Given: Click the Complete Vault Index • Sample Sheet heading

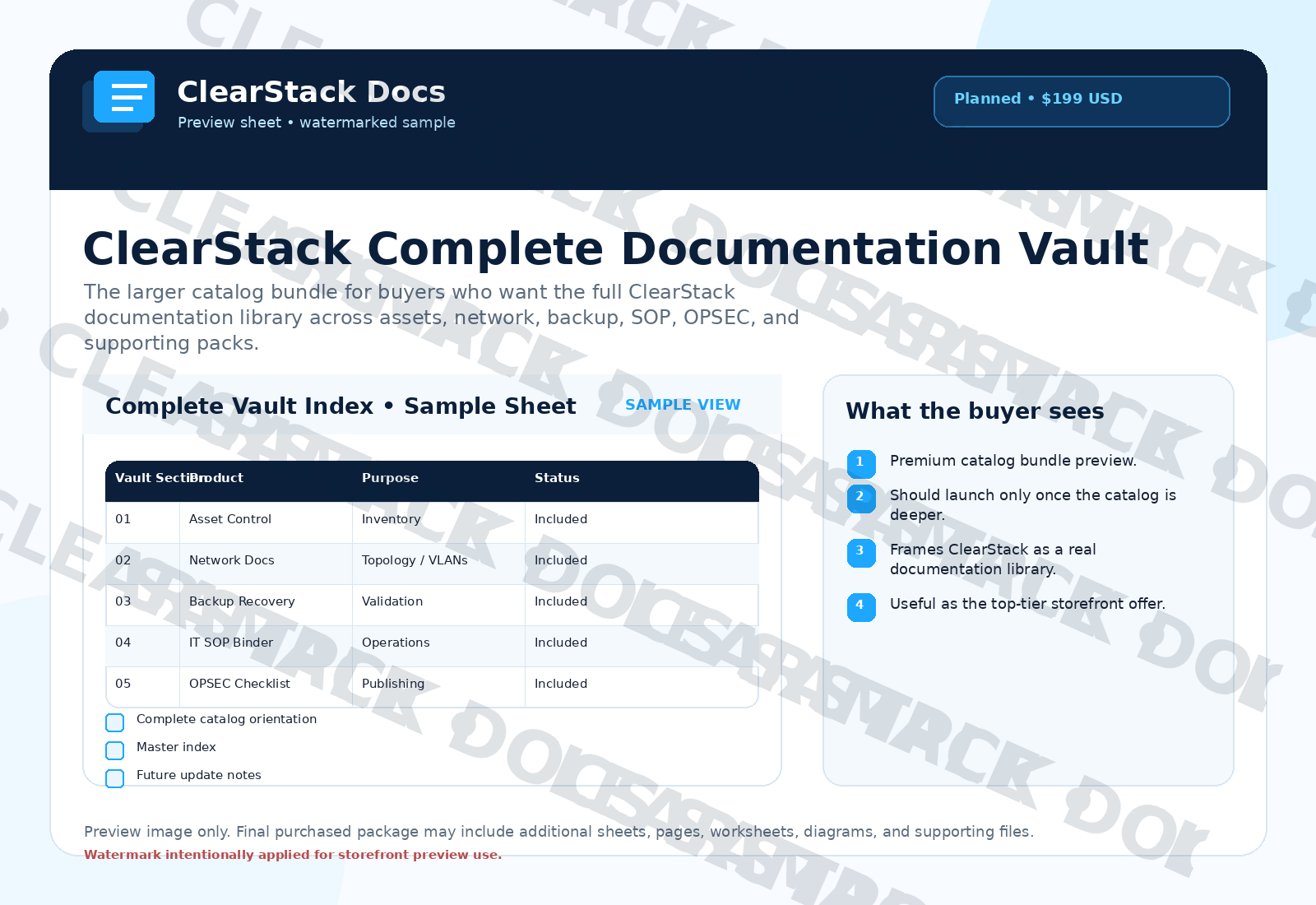Looking at the screenshot, I should 341,406.
